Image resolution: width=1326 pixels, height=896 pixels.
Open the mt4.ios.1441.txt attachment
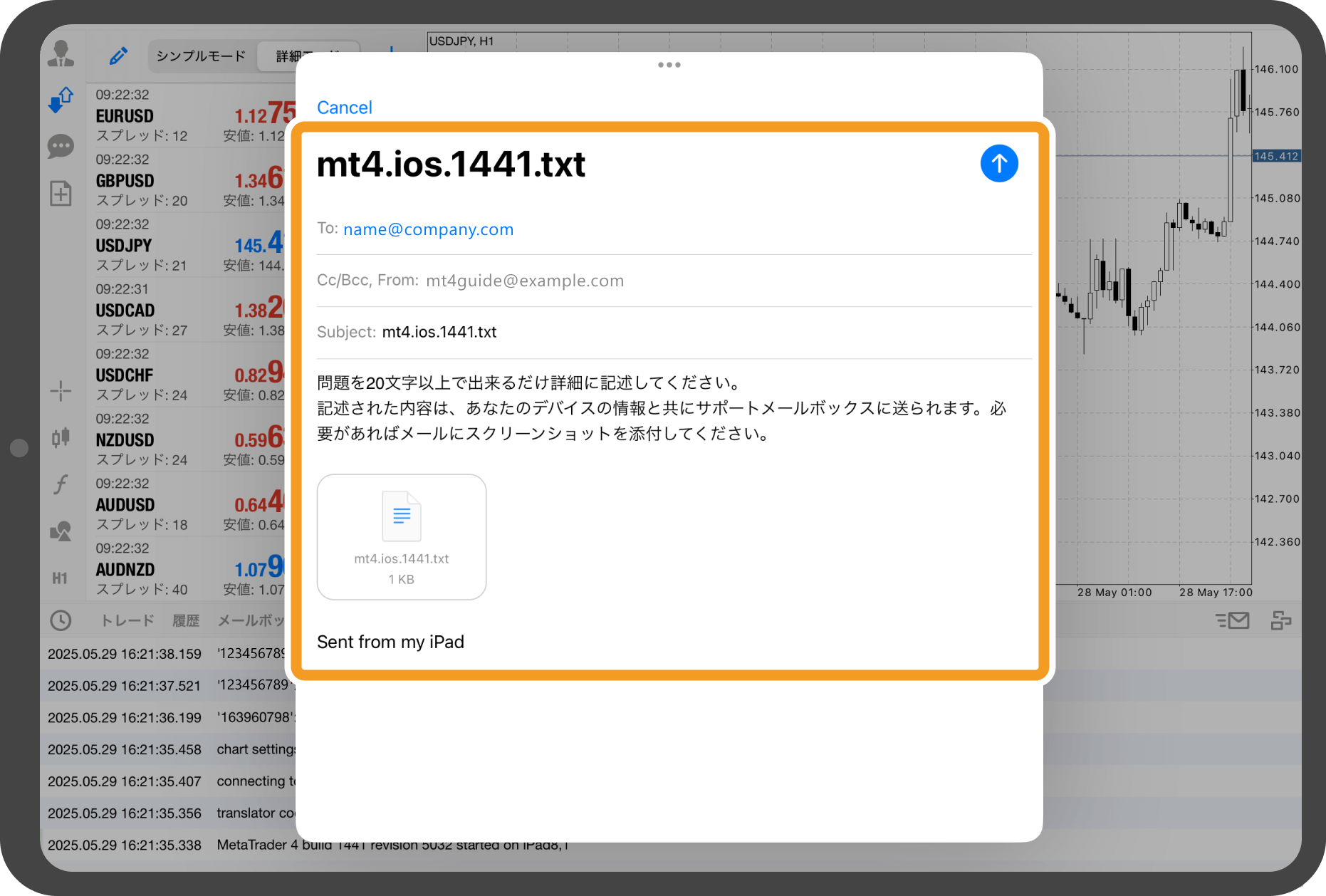tap(402, 537)
